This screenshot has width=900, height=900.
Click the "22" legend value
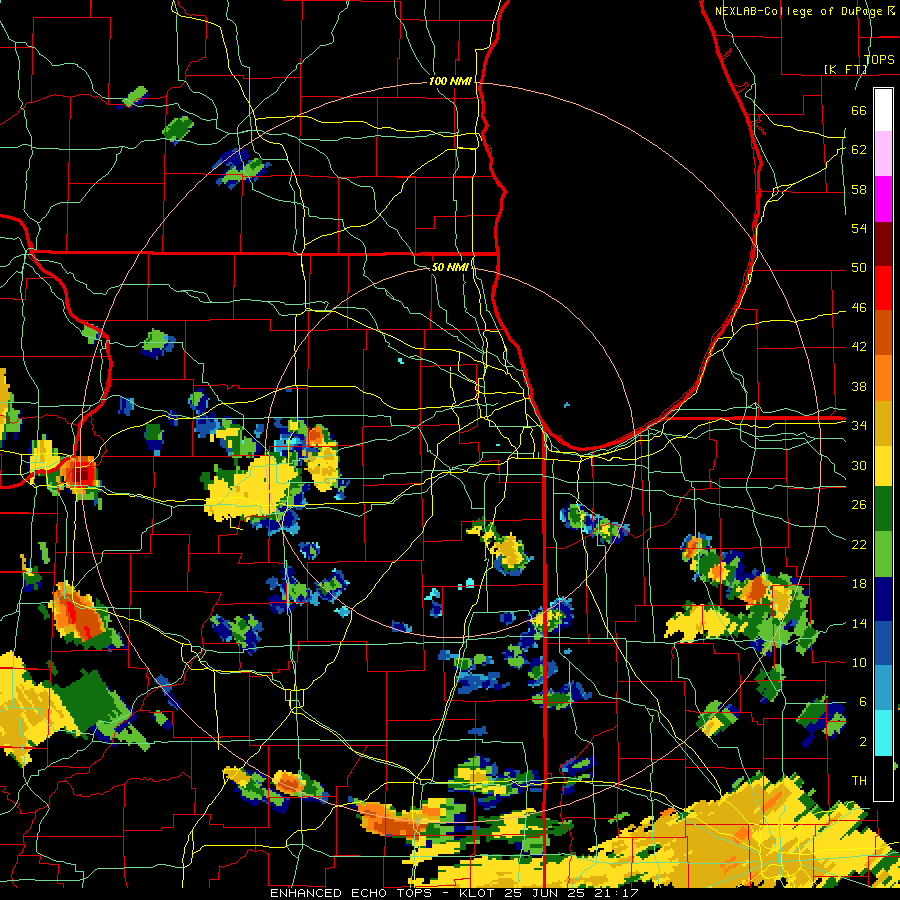click(859, 544)
